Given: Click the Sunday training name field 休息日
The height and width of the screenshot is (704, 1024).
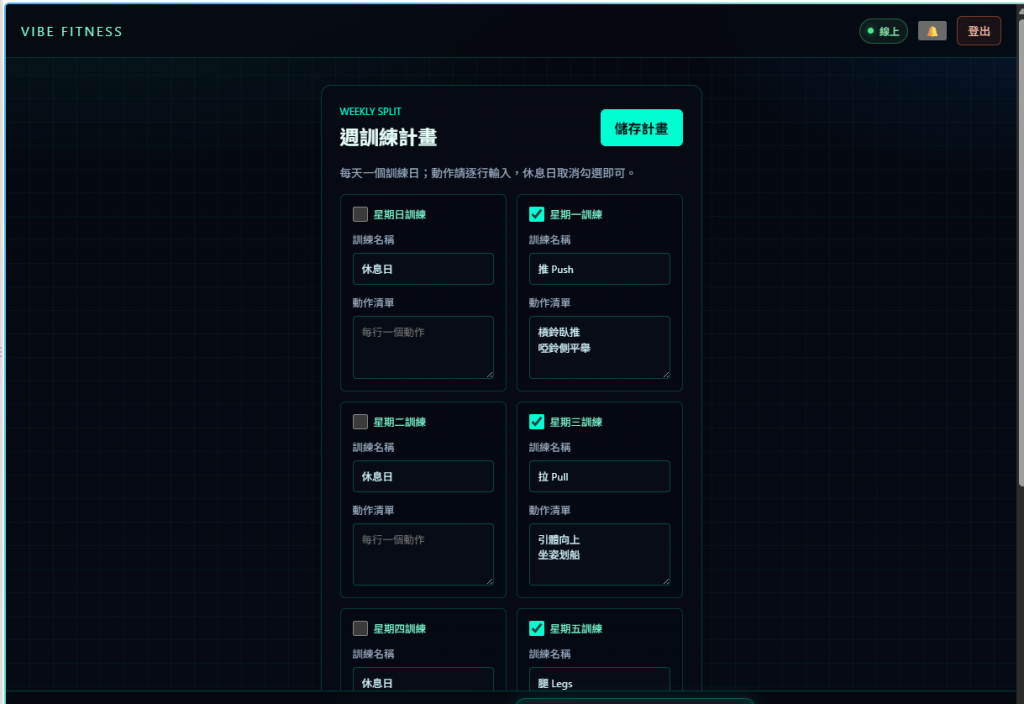Looking at the screenshot, I should 423,269.
